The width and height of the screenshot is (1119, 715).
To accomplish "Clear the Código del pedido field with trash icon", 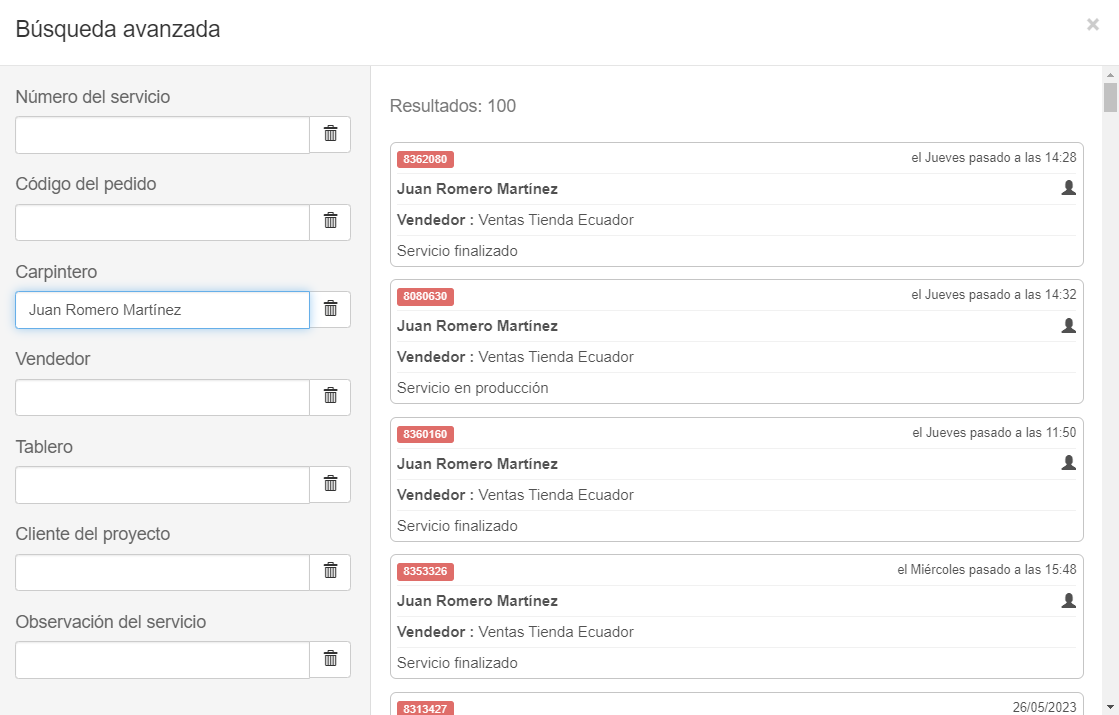I will 330,221.
